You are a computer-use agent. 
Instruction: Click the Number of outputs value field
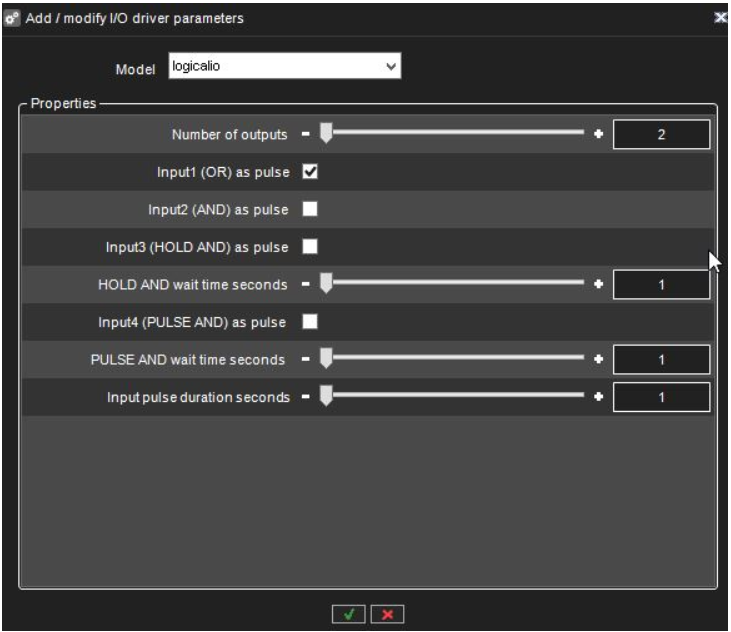[x=661, y=134]
